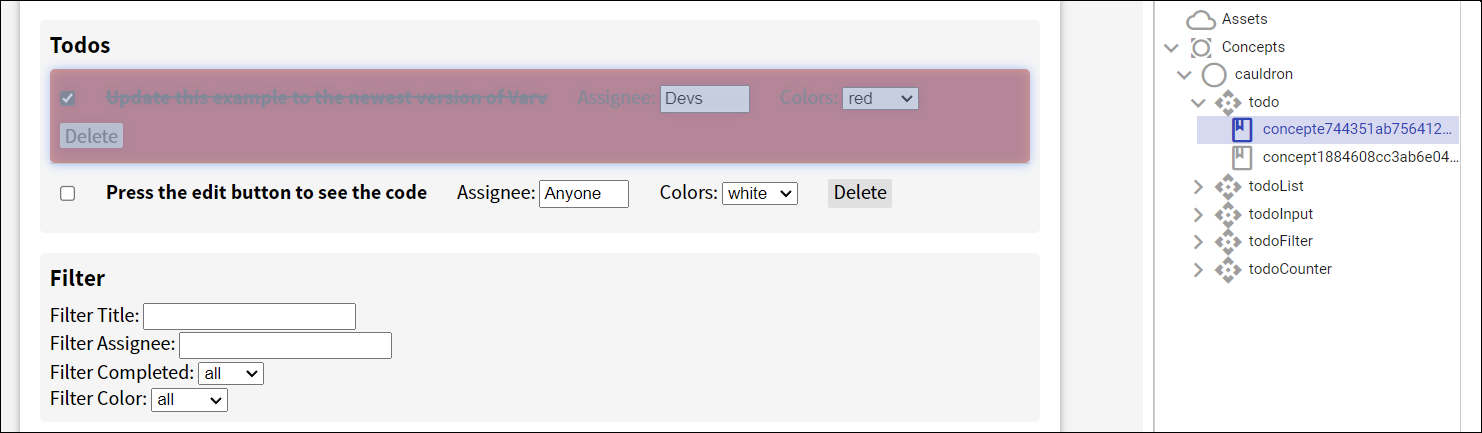1482x433 pixels.
Task: Click the Concepts node icon
Action: coord(1200,47)
